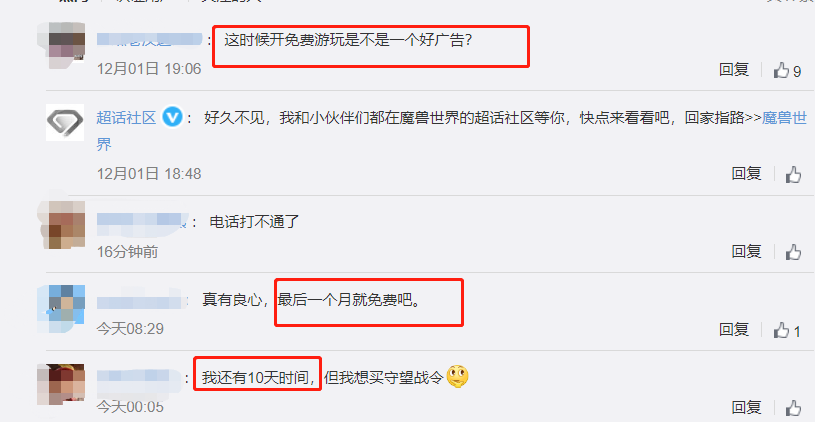
Task: Click the thinking emoji after 守望战令
Action: point(457,377)
